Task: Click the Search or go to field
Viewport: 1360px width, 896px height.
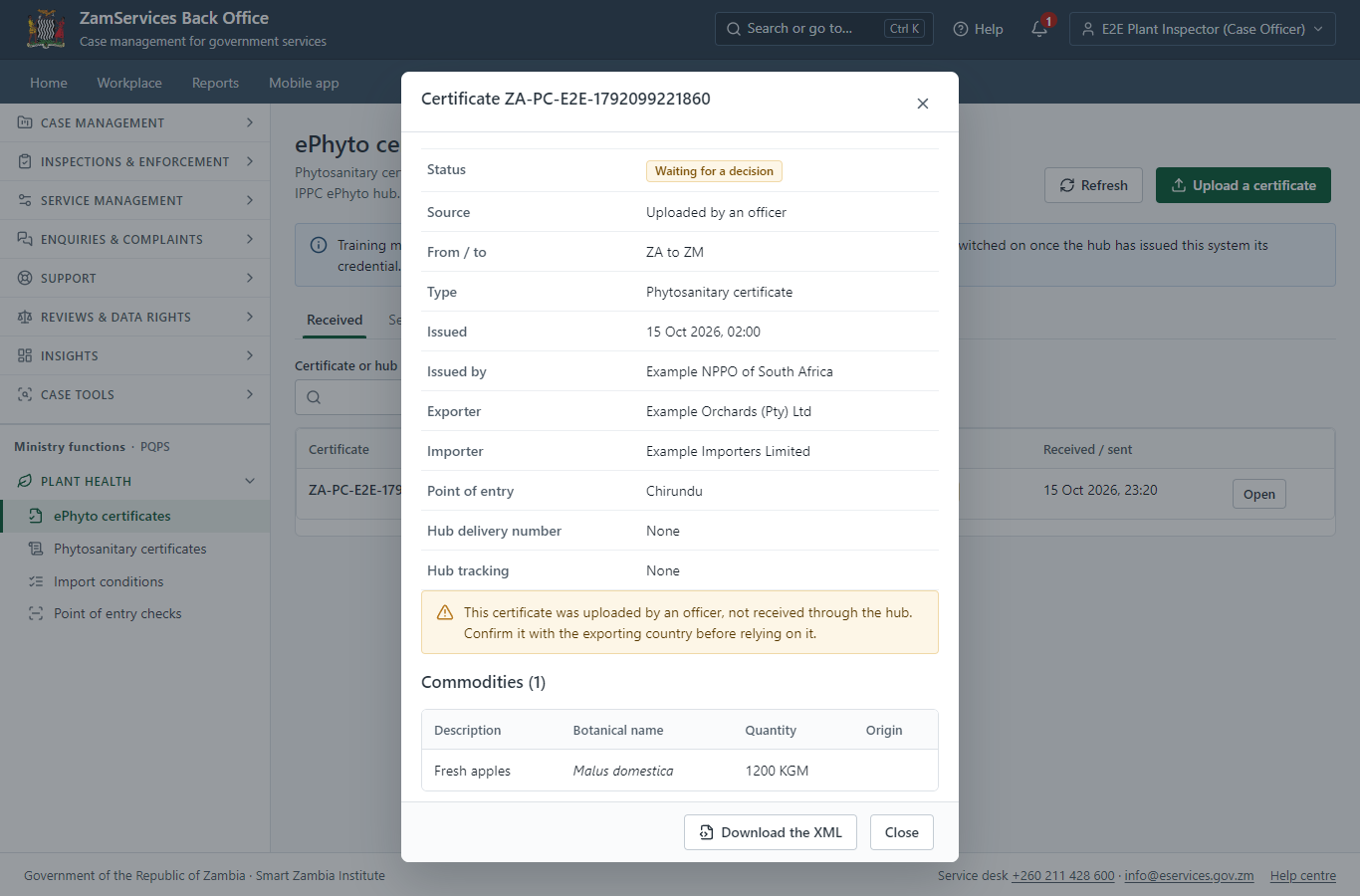Action: pyautogui.click(x=822, y=29)
